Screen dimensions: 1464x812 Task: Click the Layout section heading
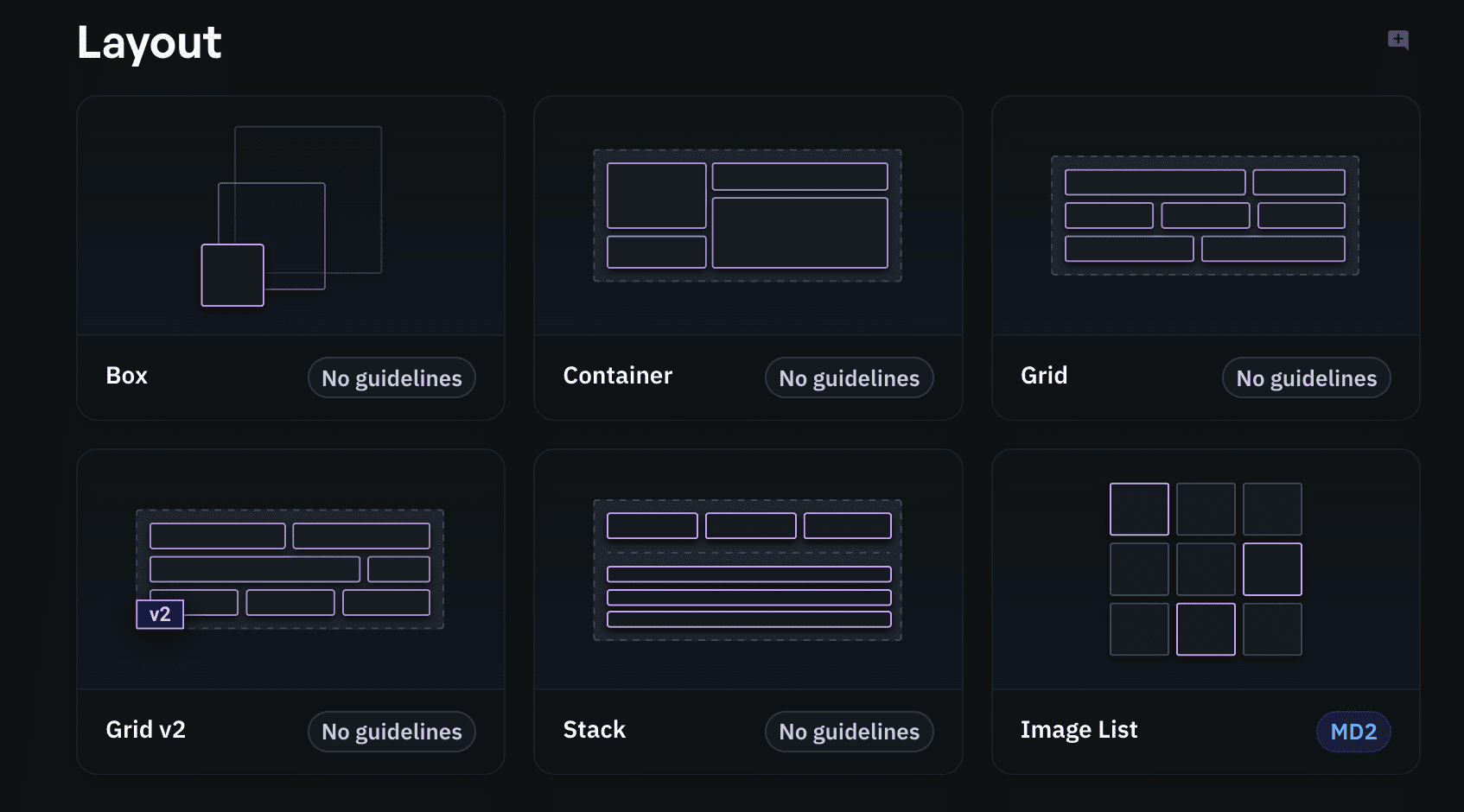point(150,42)
